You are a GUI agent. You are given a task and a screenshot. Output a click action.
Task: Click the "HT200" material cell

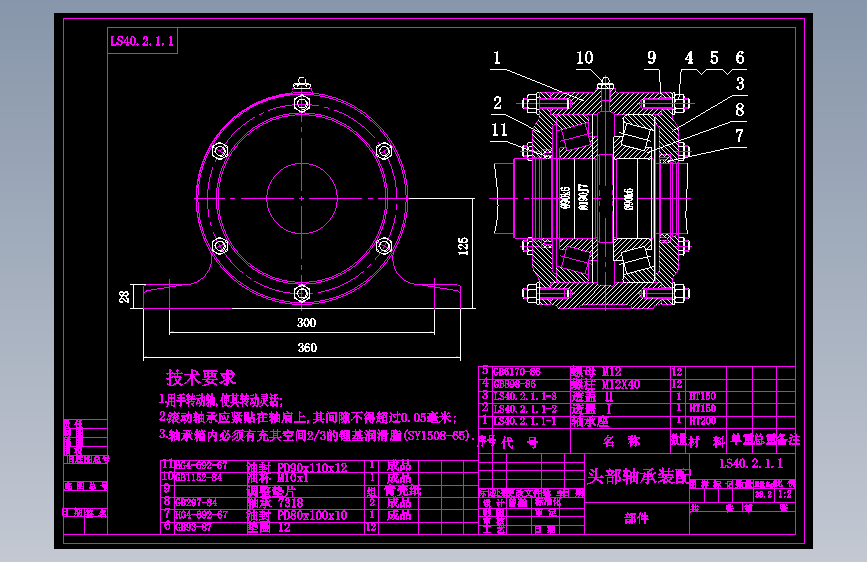[x=703, y=421]
